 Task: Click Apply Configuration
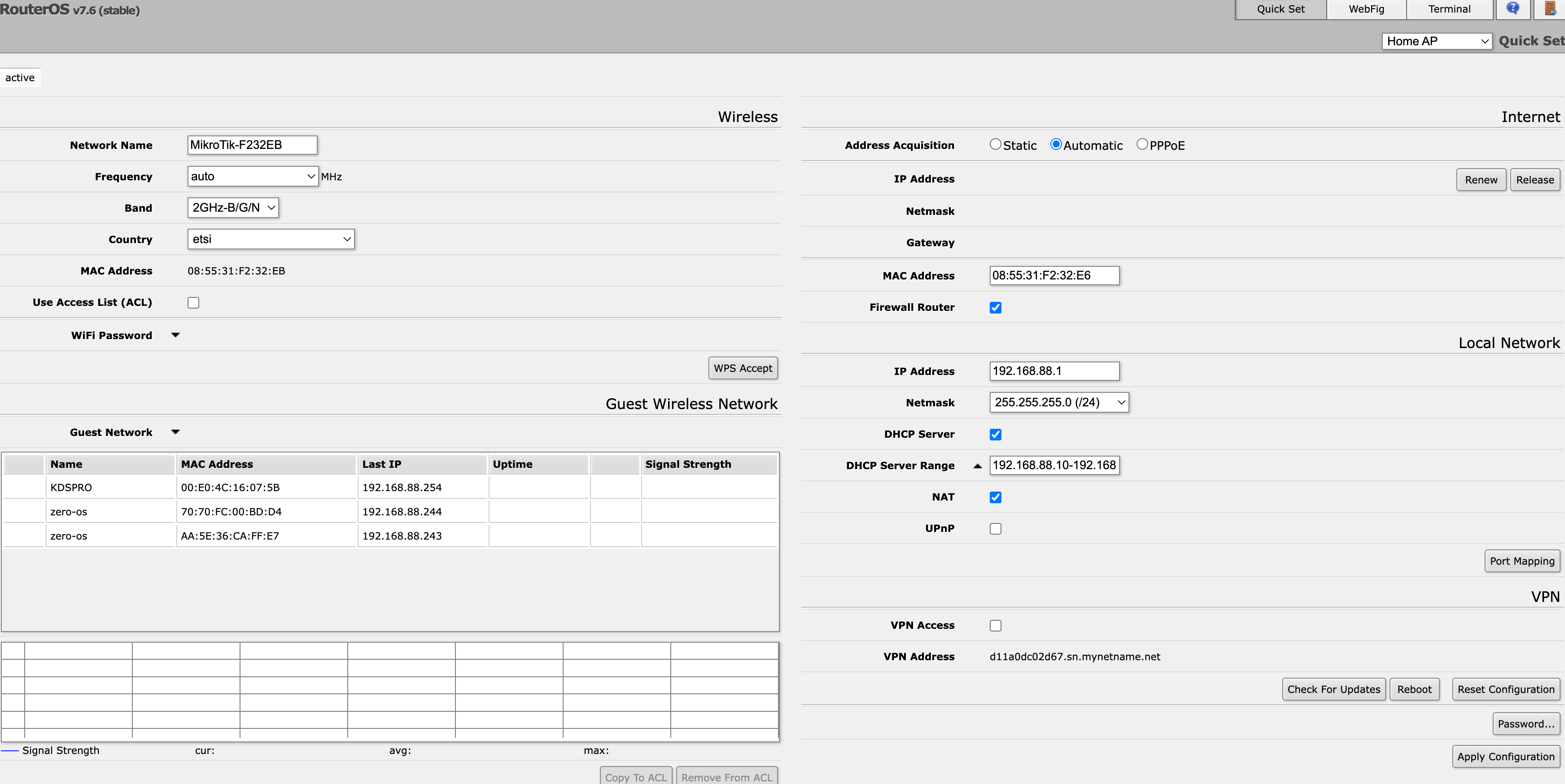pyautogui.click(x=1505, y=757)
